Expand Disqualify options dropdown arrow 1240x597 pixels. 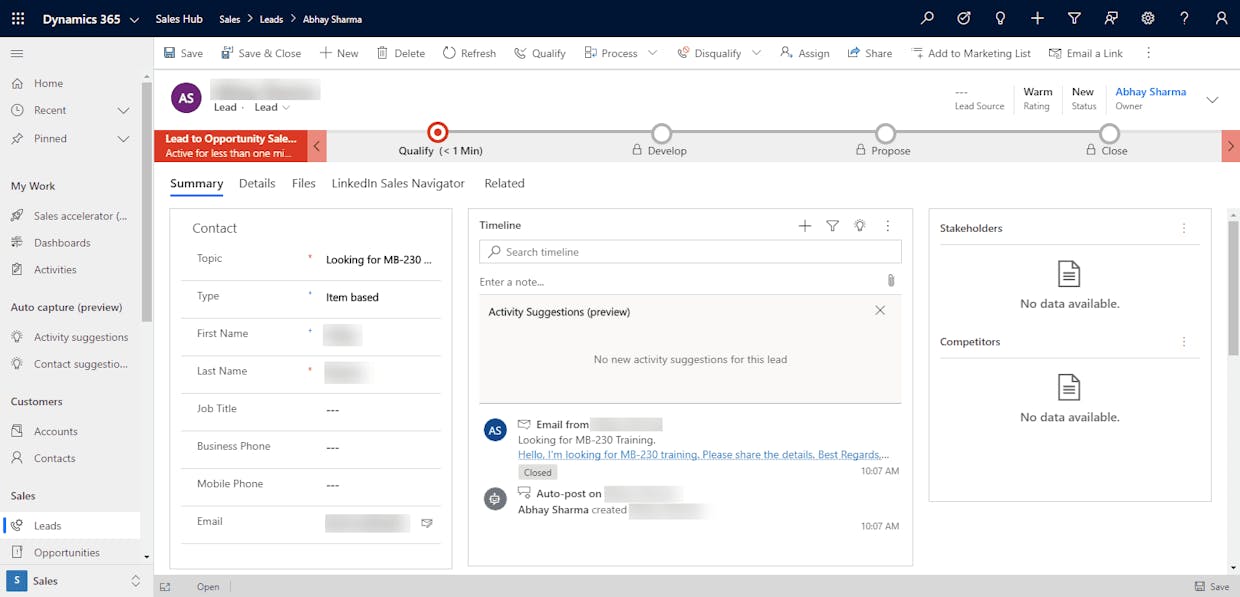(757, 53)
